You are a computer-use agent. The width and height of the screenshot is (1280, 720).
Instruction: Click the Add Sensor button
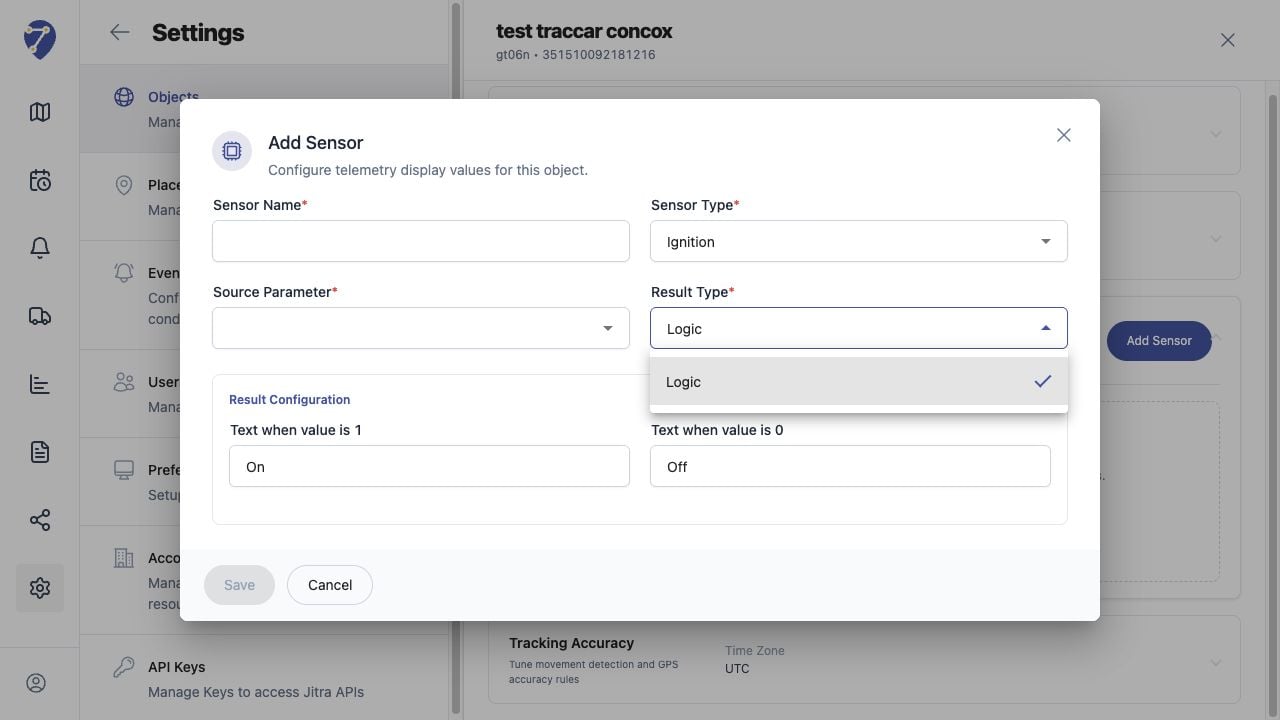point(1159,341)
